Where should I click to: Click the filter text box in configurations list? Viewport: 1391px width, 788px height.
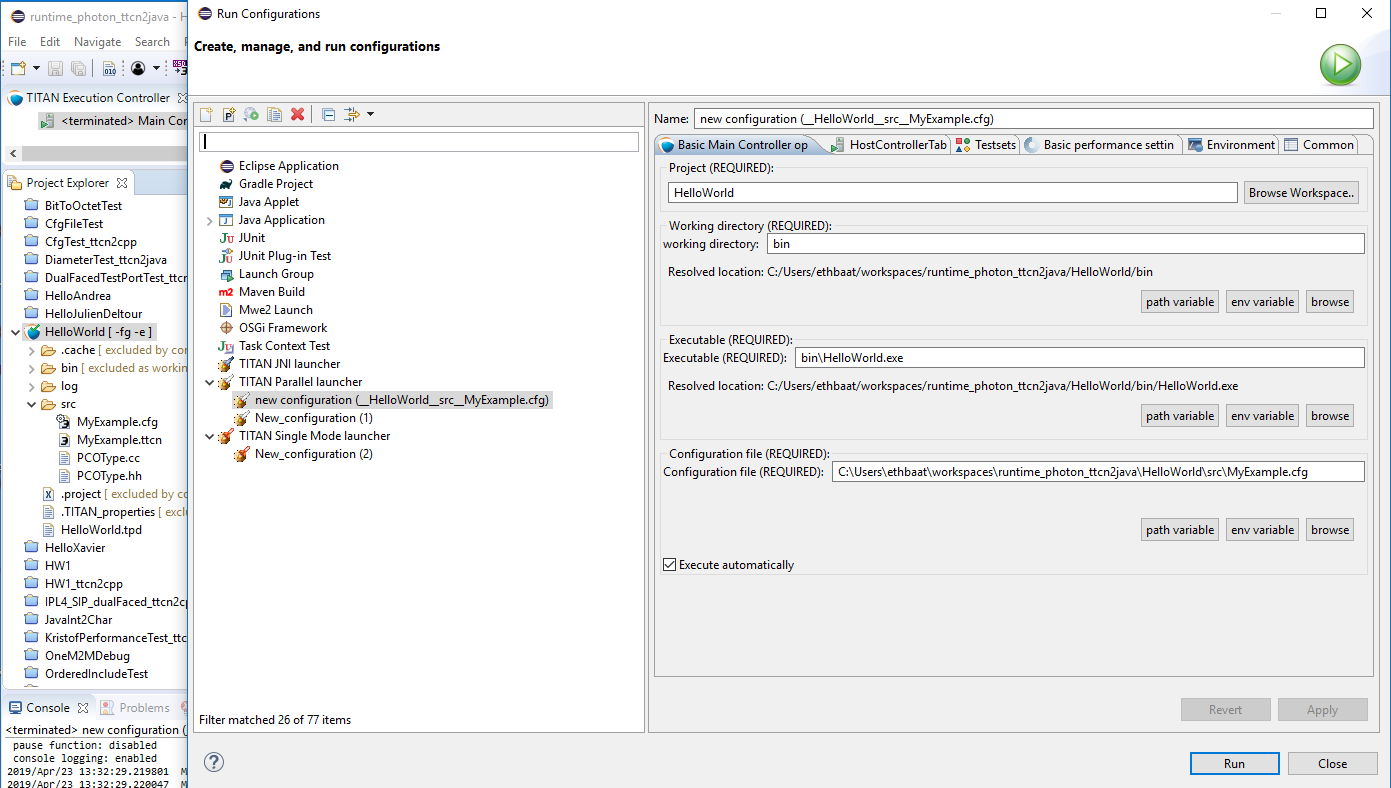click(419, 142)
